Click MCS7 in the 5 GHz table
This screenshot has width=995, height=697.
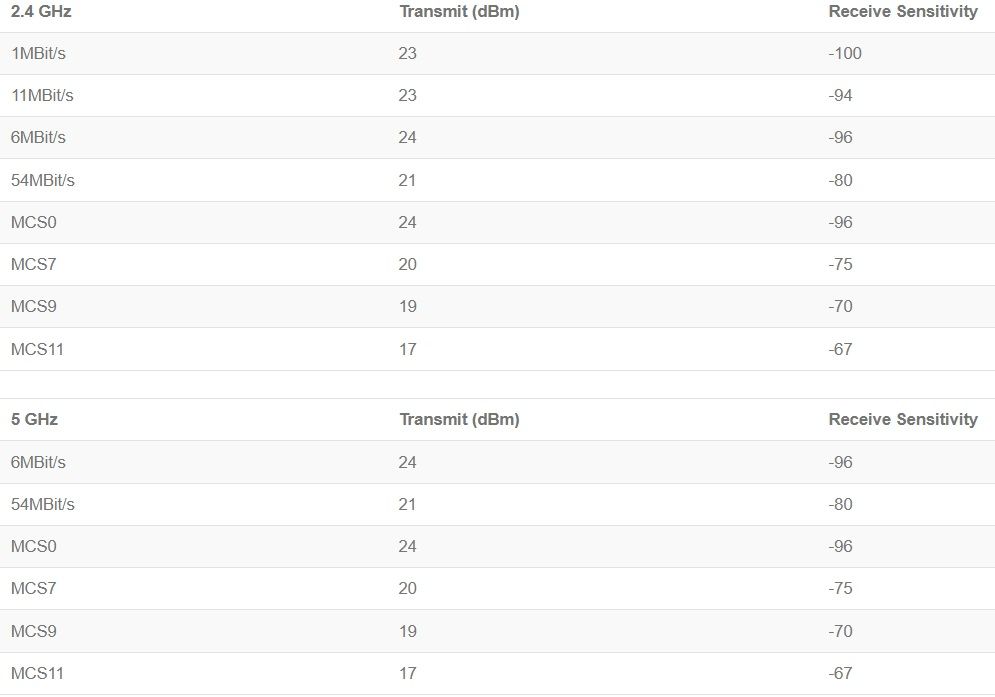point(33,589)
